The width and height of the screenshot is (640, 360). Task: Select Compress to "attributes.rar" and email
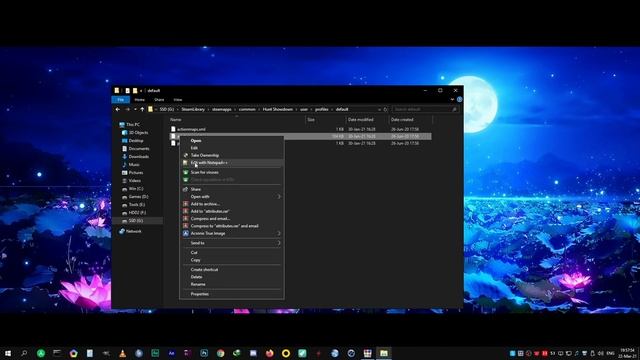click(x=232, y=226)
